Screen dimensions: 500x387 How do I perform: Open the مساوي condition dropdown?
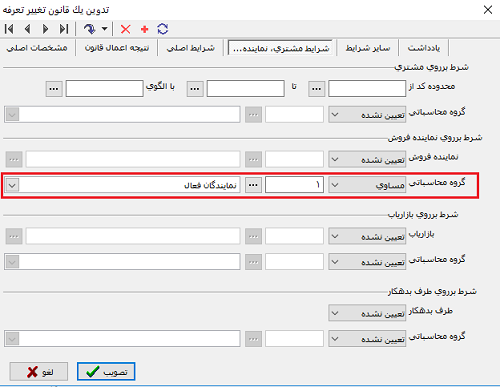coord(367,185)
